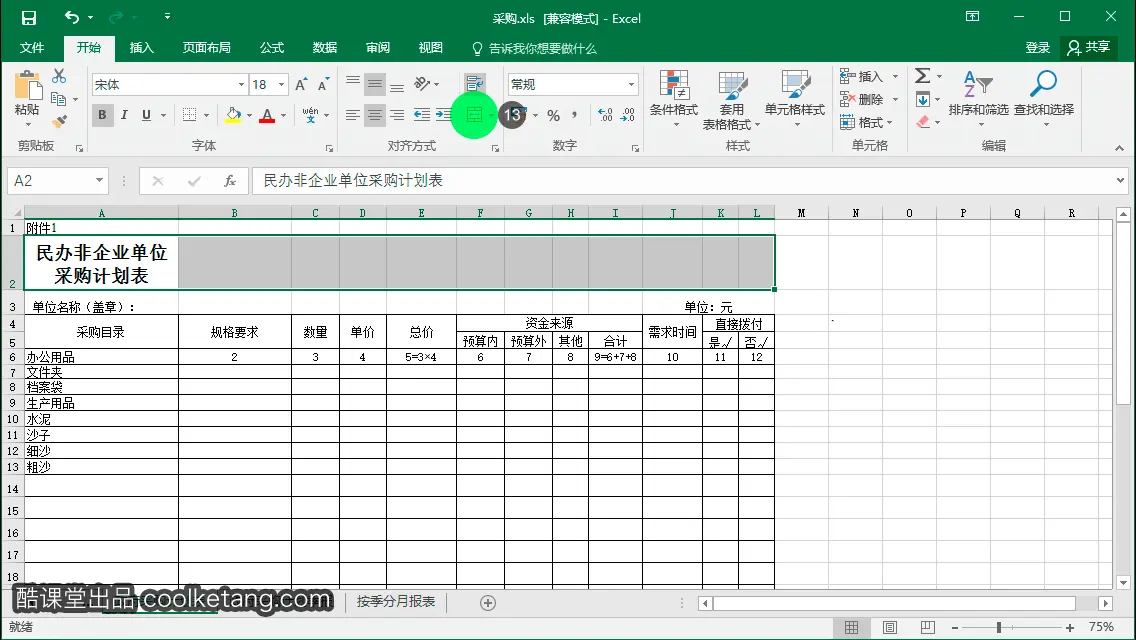Click the Clear eraser icon
The image size is (1136, 640).
[x=922, y=122]
